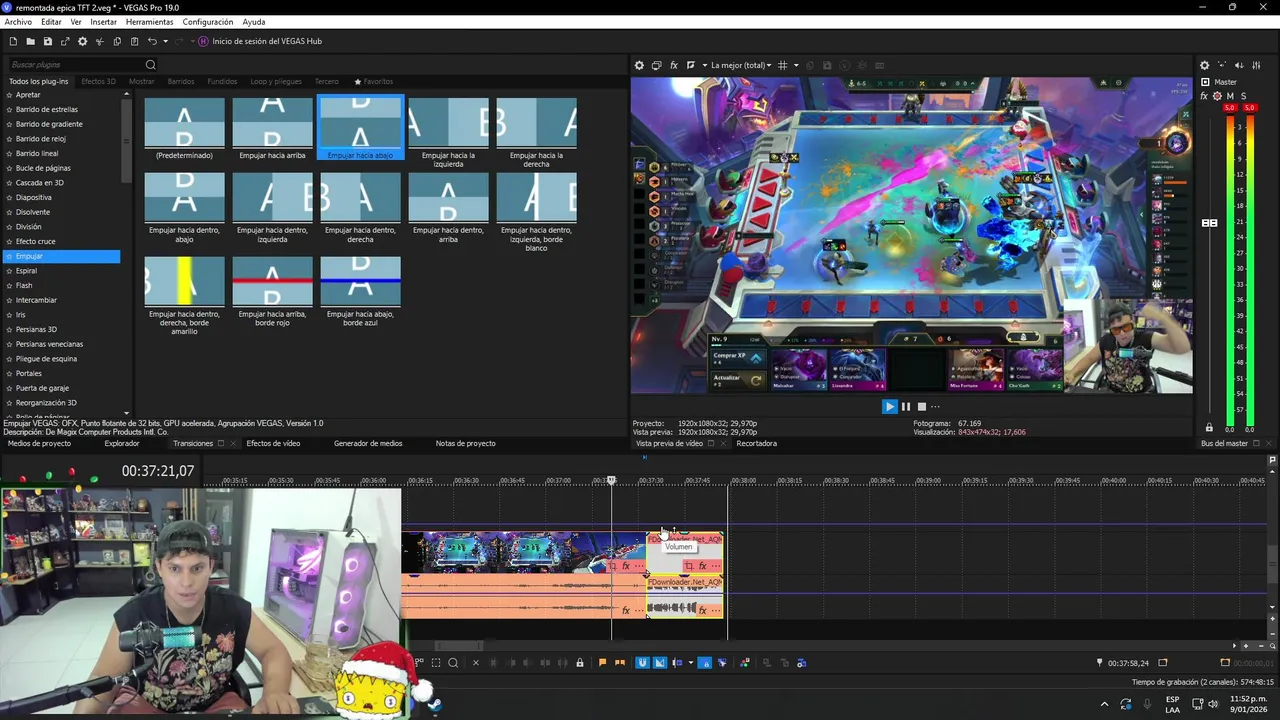Undo the last action
The height and width of the screenshot is (720, 1280).
click(x=152, y=41)
